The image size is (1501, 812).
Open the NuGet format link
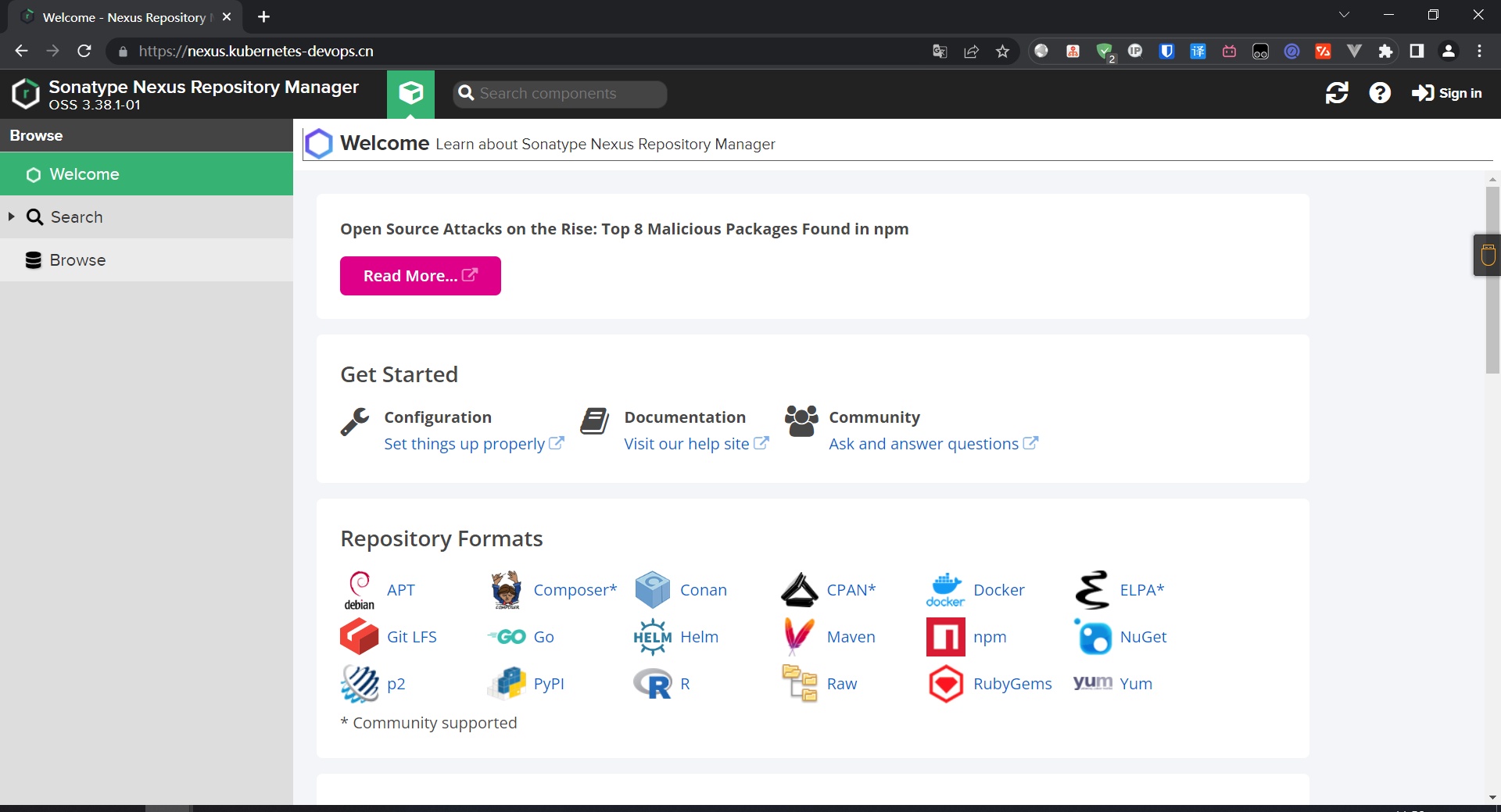pos(1144,637)
